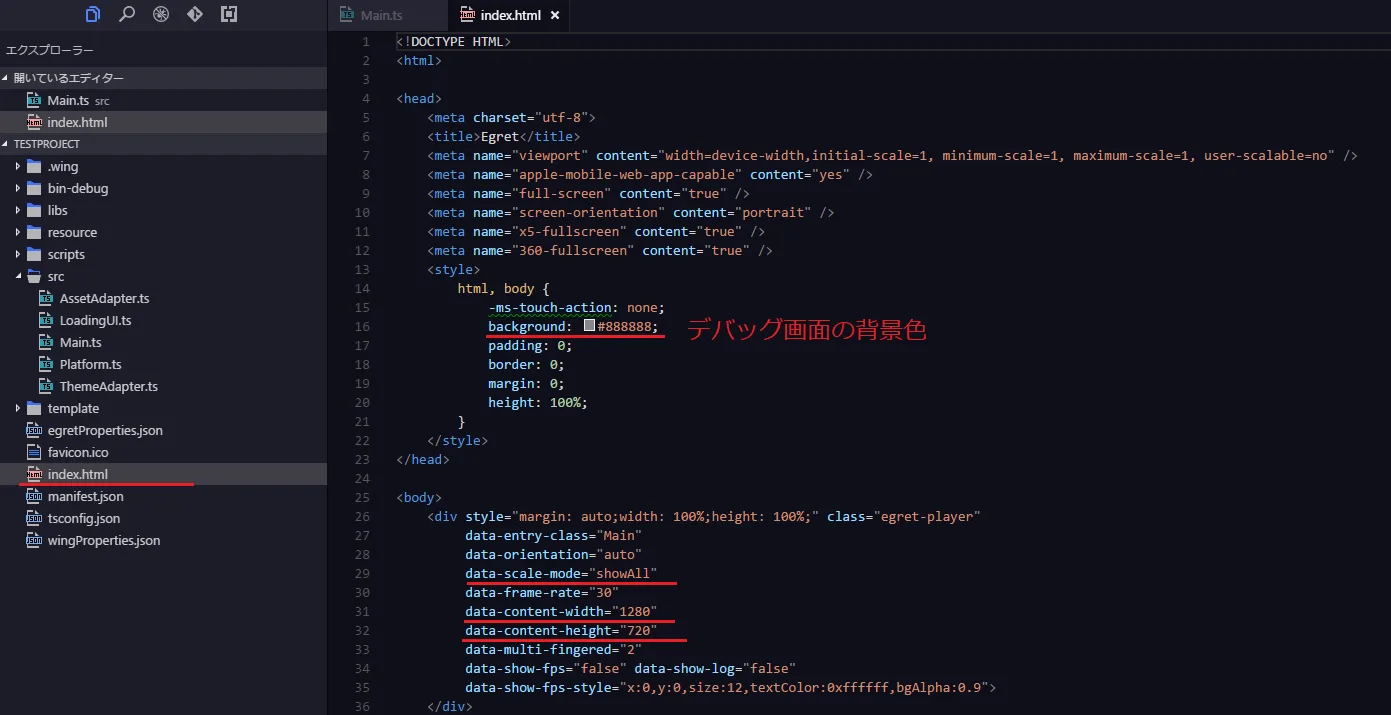Screen dimensions: 1391x715
Task: Open the Explorer files icon
Action: click(x=93, y=14)
